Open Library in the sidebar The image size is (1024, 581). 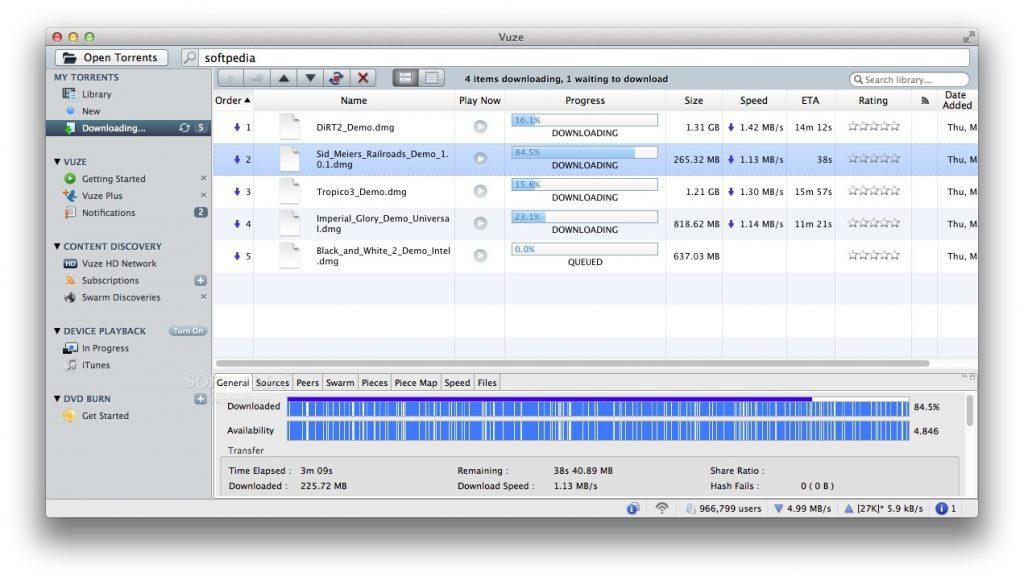coord(97,94)
